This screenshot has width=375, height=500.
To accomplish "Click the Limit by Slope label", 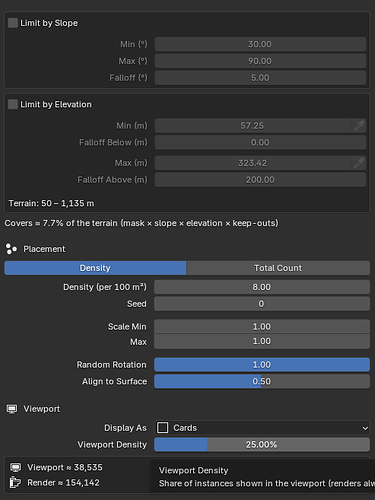I will tap(49, 23).
